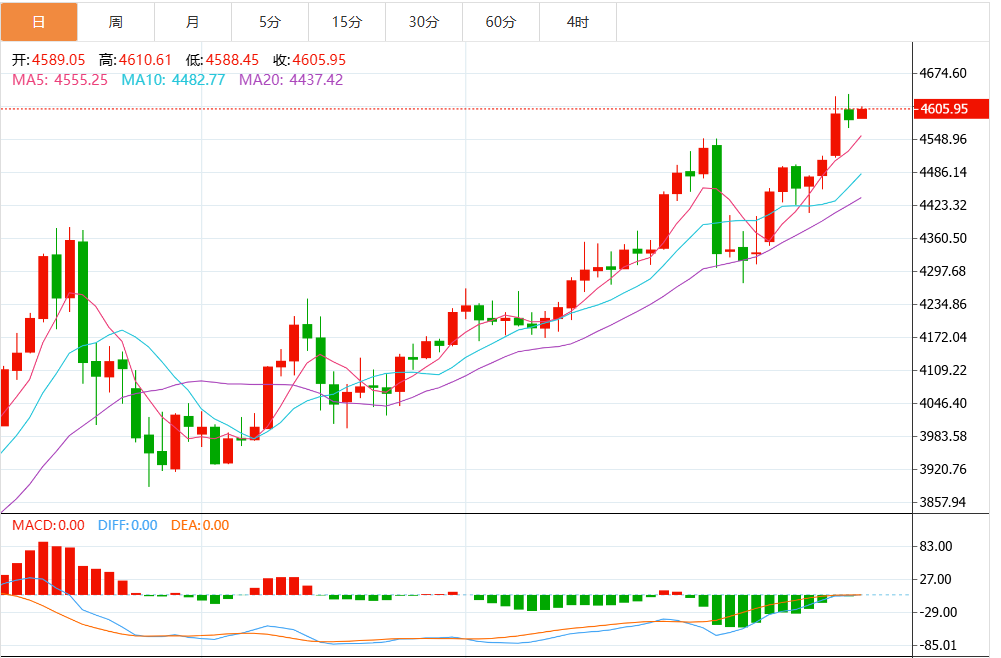The height and width of the screenshot is (658, 1001).
Task: Click the MA20 indicator value label
Action: (x=291, y=79)
